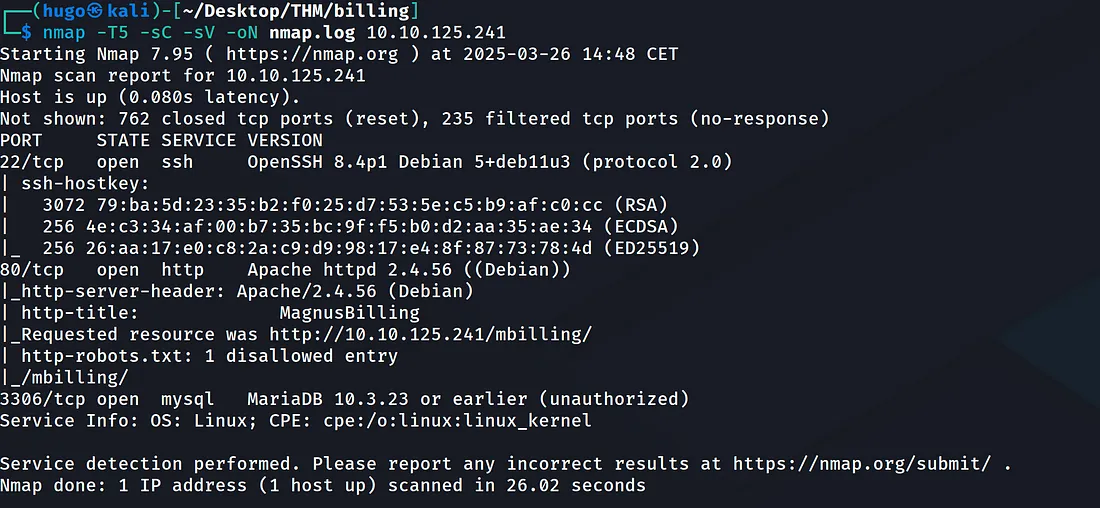
Task: Click the 3306/tcp mysql port line
Action: click(344, 399)
